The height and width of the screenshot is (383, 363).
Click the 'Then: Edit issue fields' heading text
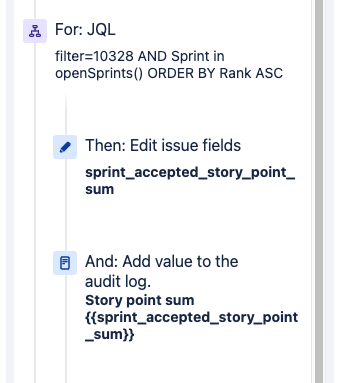coord(163,146)
